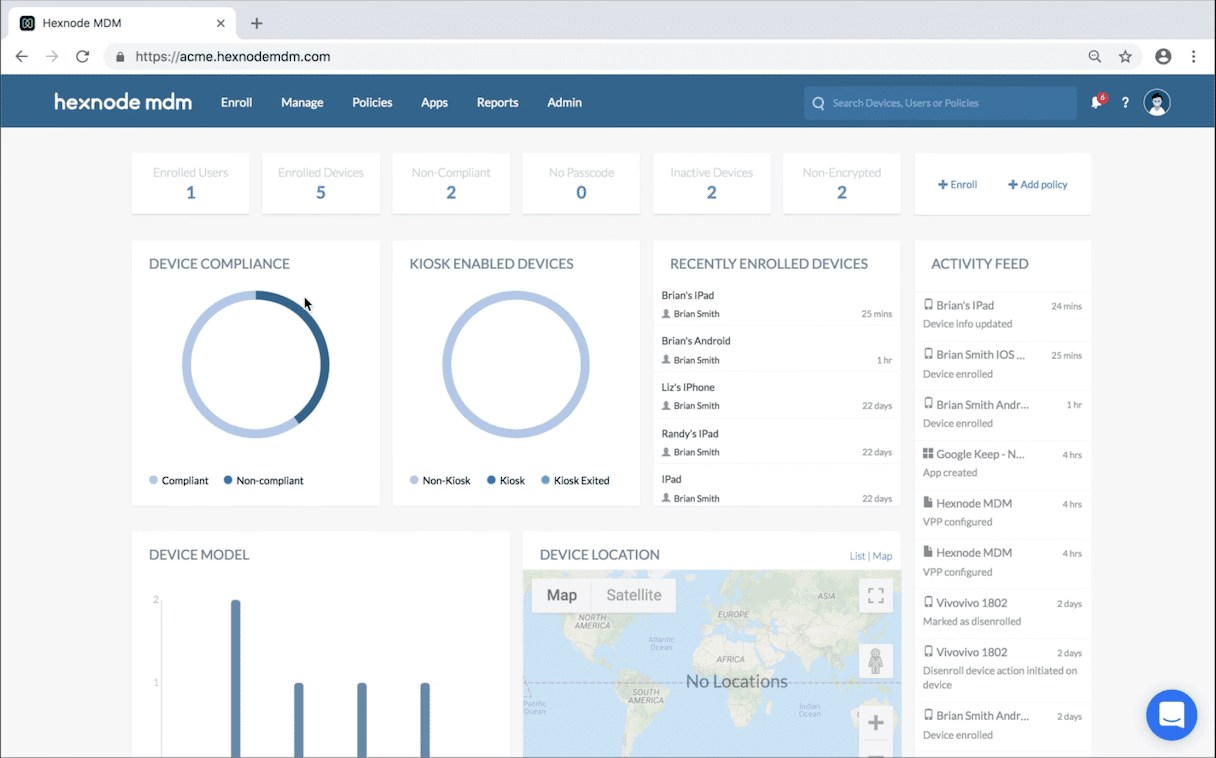The height and width of the screenshot is (758, 1216).
Task: Open Brian's IPad Device info updated activity
Action: [x=1002, y=315]
